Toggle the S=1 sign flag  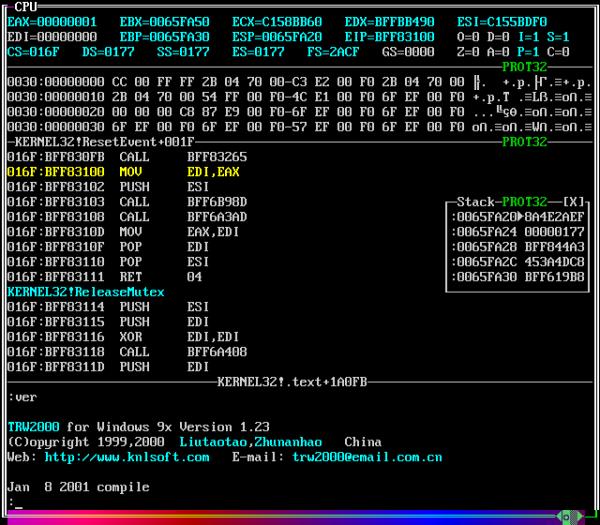pos(558,37)
